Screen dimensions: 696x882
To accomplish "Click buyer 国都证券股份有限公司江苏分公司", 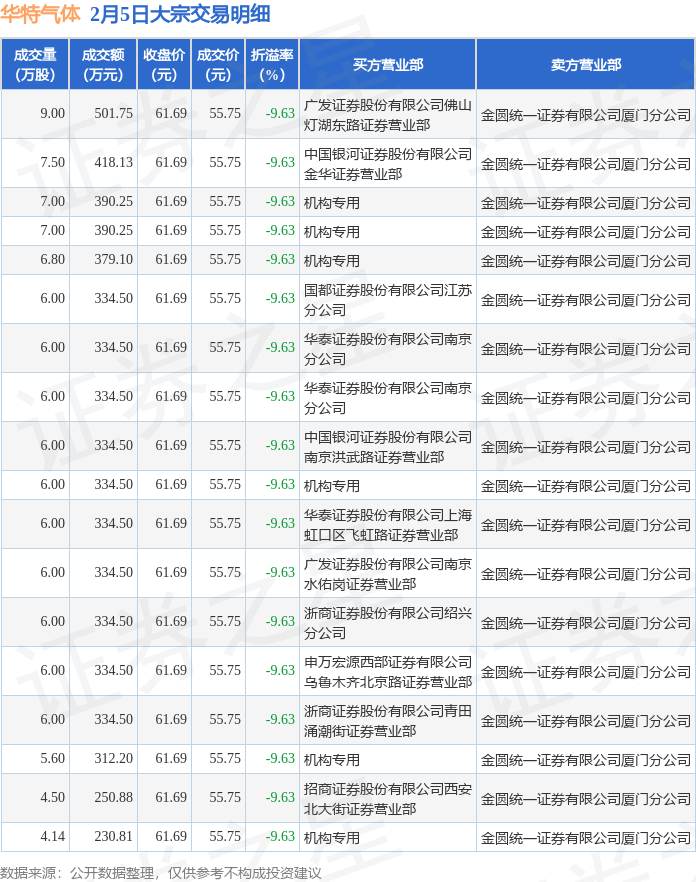I will (388, 300).
